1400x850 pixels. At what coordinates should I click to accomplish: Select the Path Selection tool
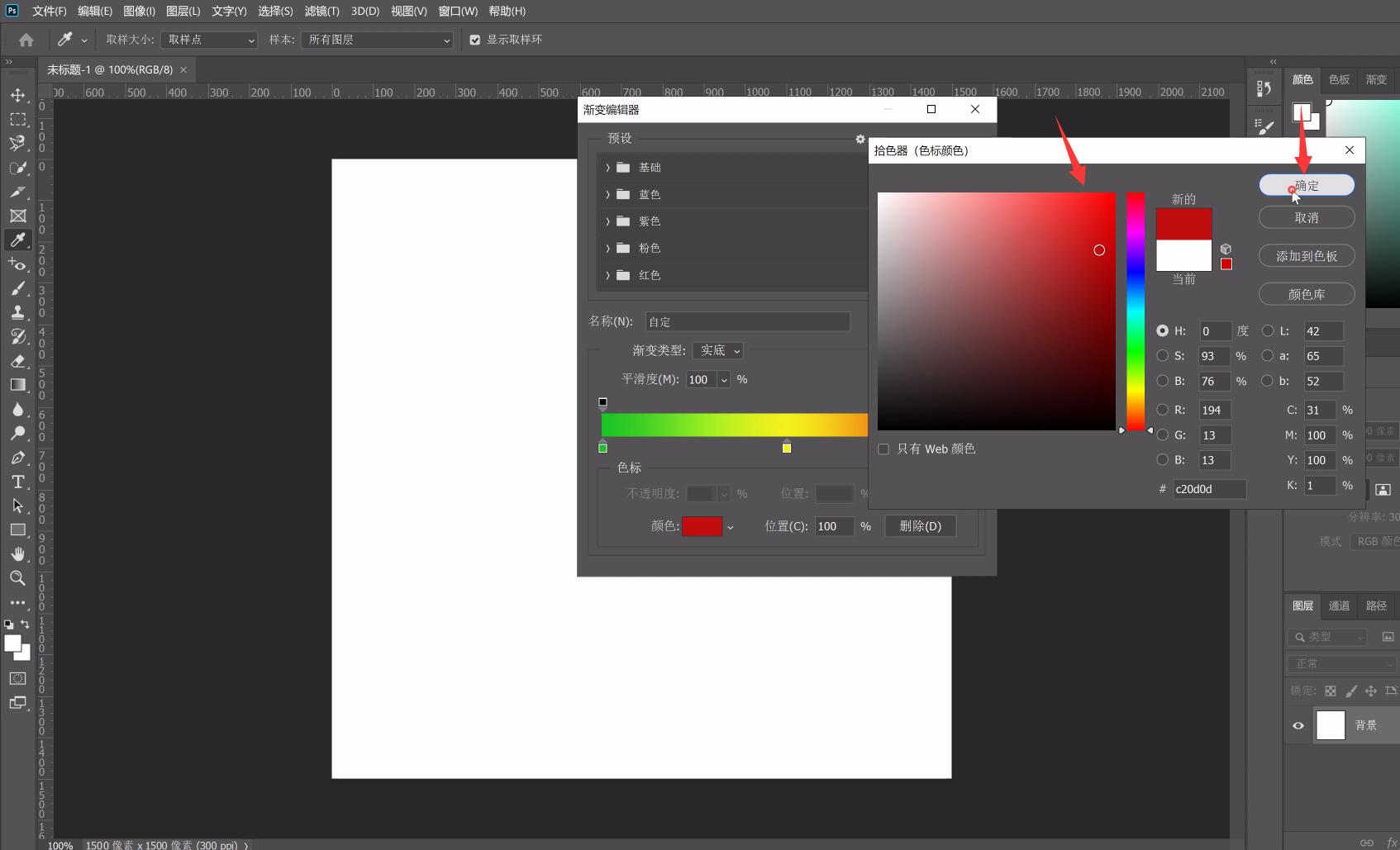pos(17,506)
